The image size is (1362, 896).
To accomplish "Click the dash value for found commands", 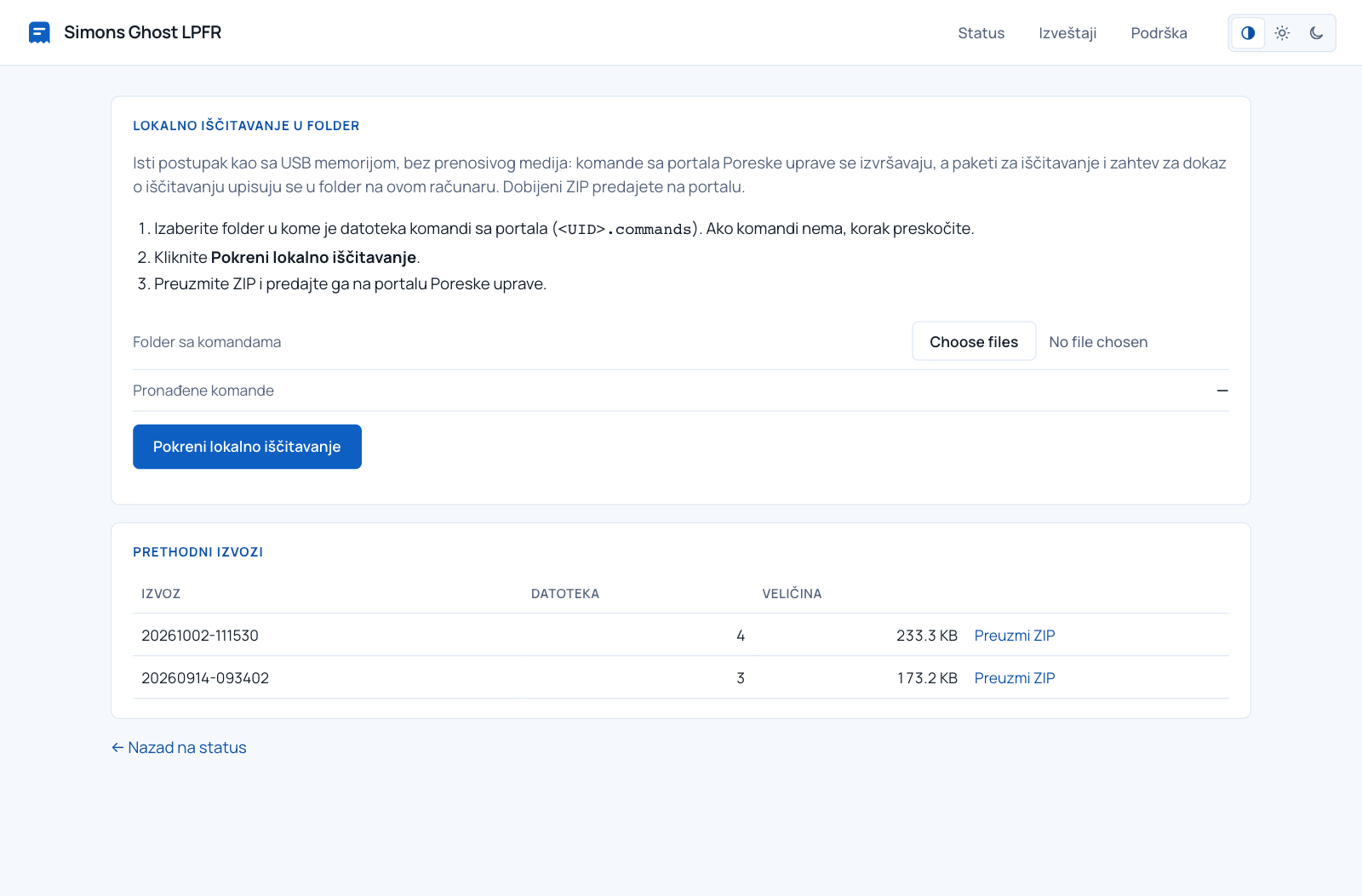I will [x=1222, y=391].
